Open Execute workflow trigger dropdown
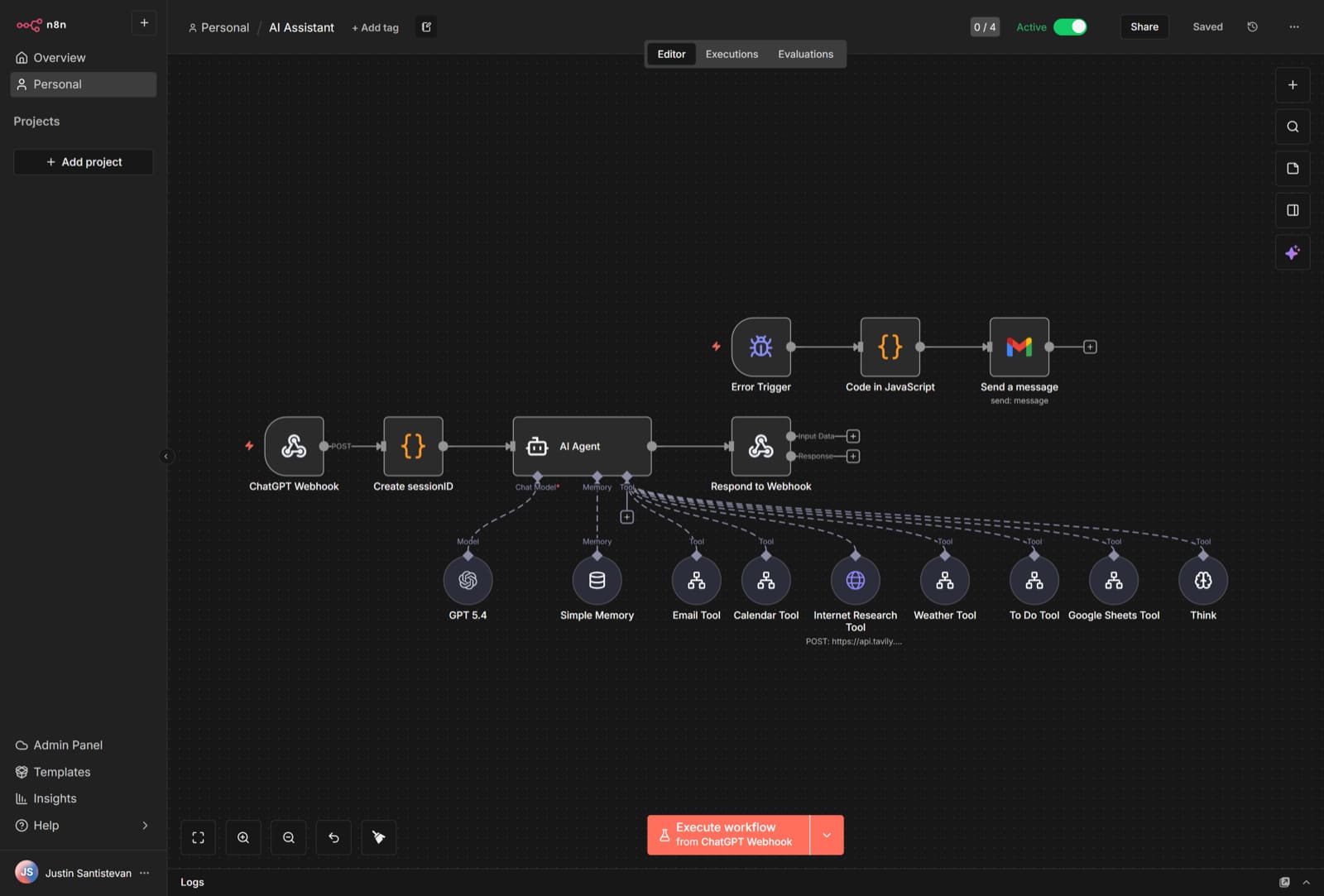Screen dimensions: 1324x896 coord(827,835)
